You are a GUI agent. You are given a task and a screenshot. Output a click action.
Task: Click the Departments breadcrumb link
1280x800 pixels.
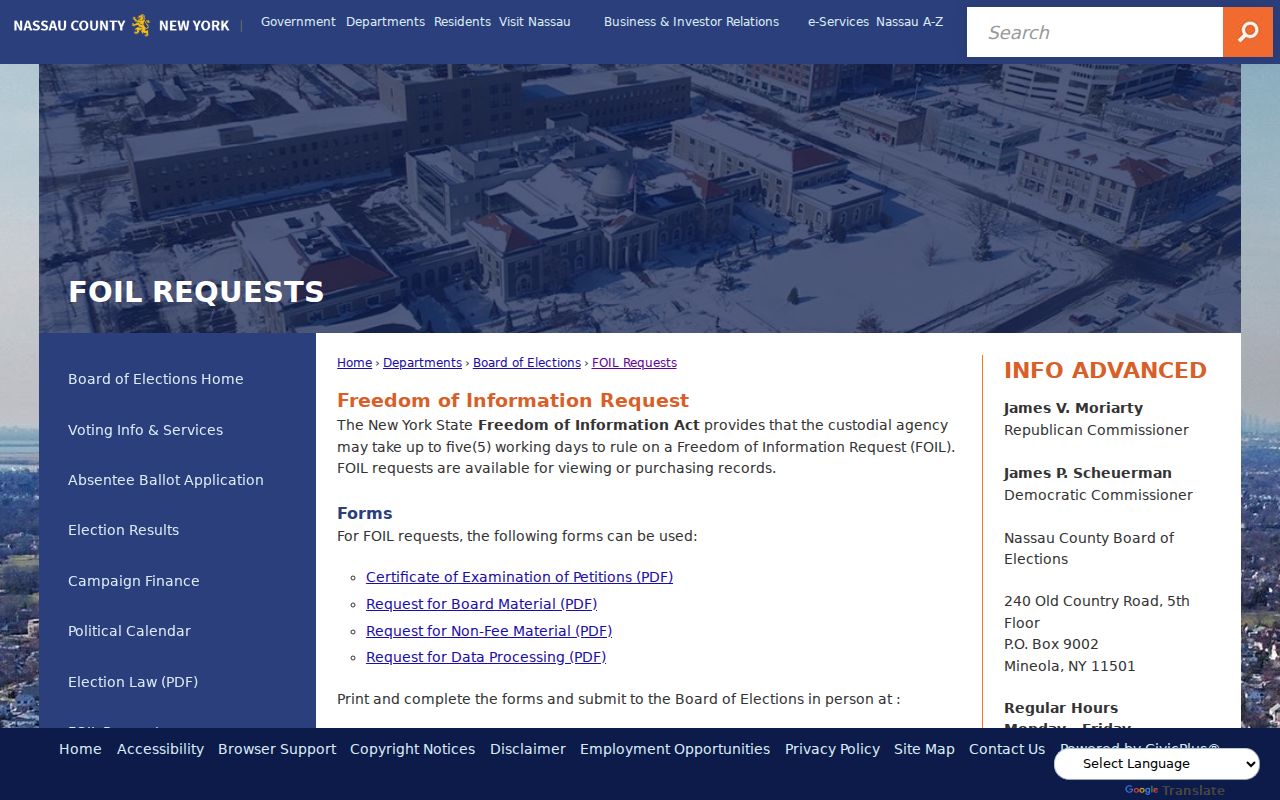(x=422, y=363)
